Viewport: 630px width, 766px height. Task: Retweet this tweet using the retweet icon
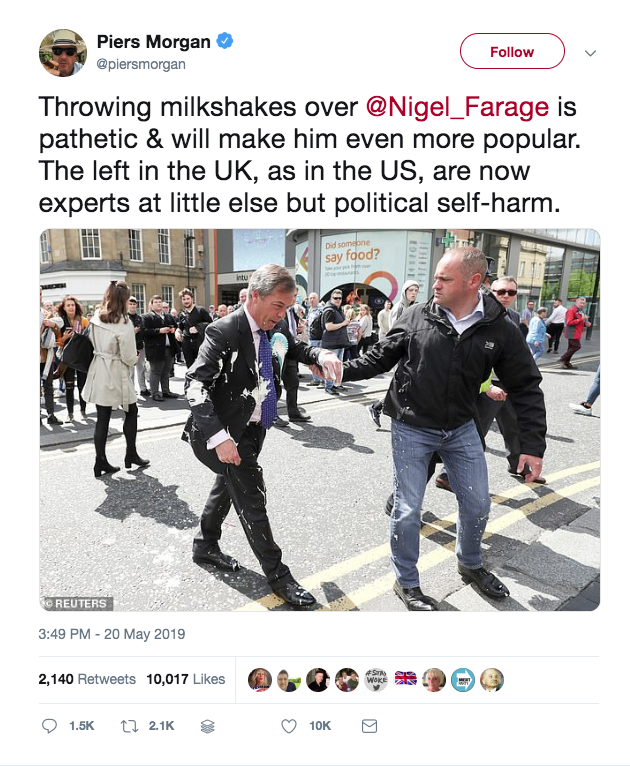(x=131, y=726)
